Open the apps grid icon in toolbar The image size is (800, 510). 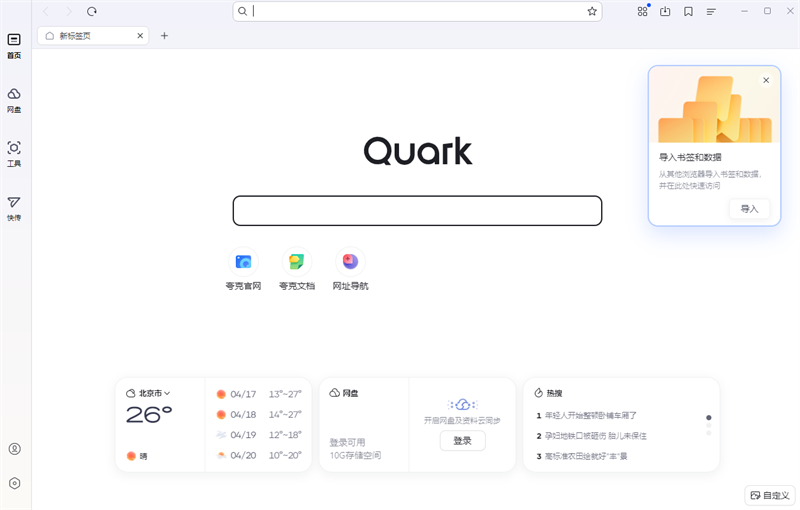tap(642, 11)
